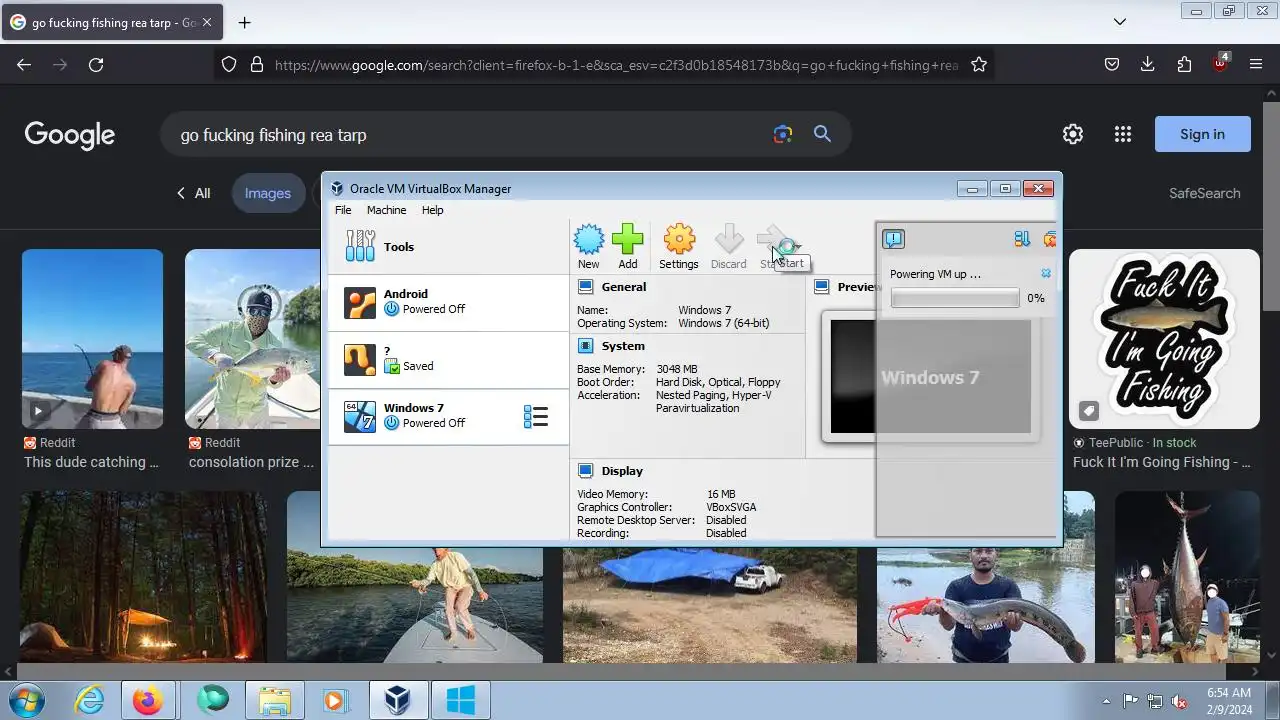This screenshot has width=1280, height=720.
Task: Click the notification center speech bubble icon
Action: 893,239
